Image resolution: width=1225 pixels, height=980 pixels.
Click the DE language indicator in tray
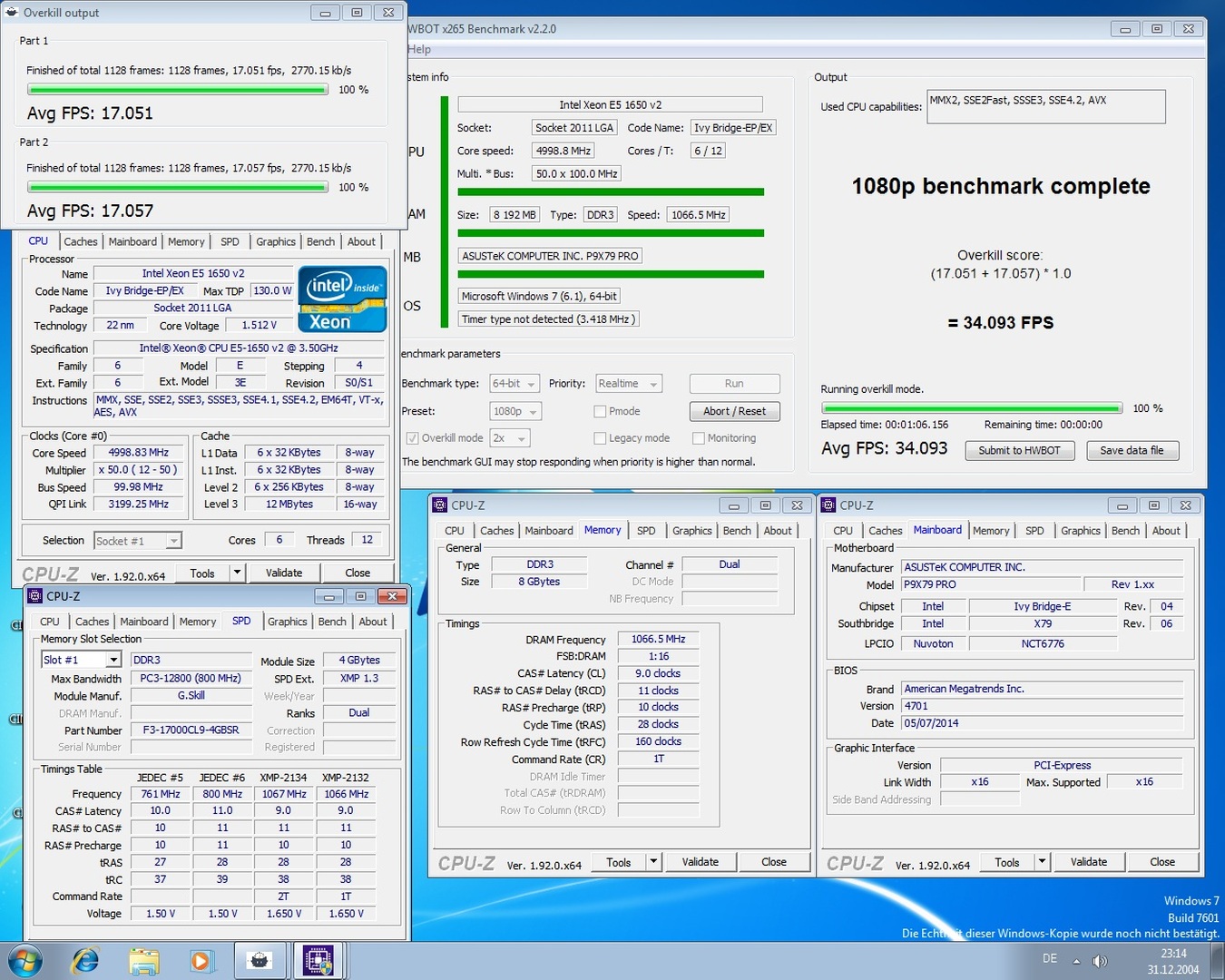pyautogui.click(x=1050, y=958)
